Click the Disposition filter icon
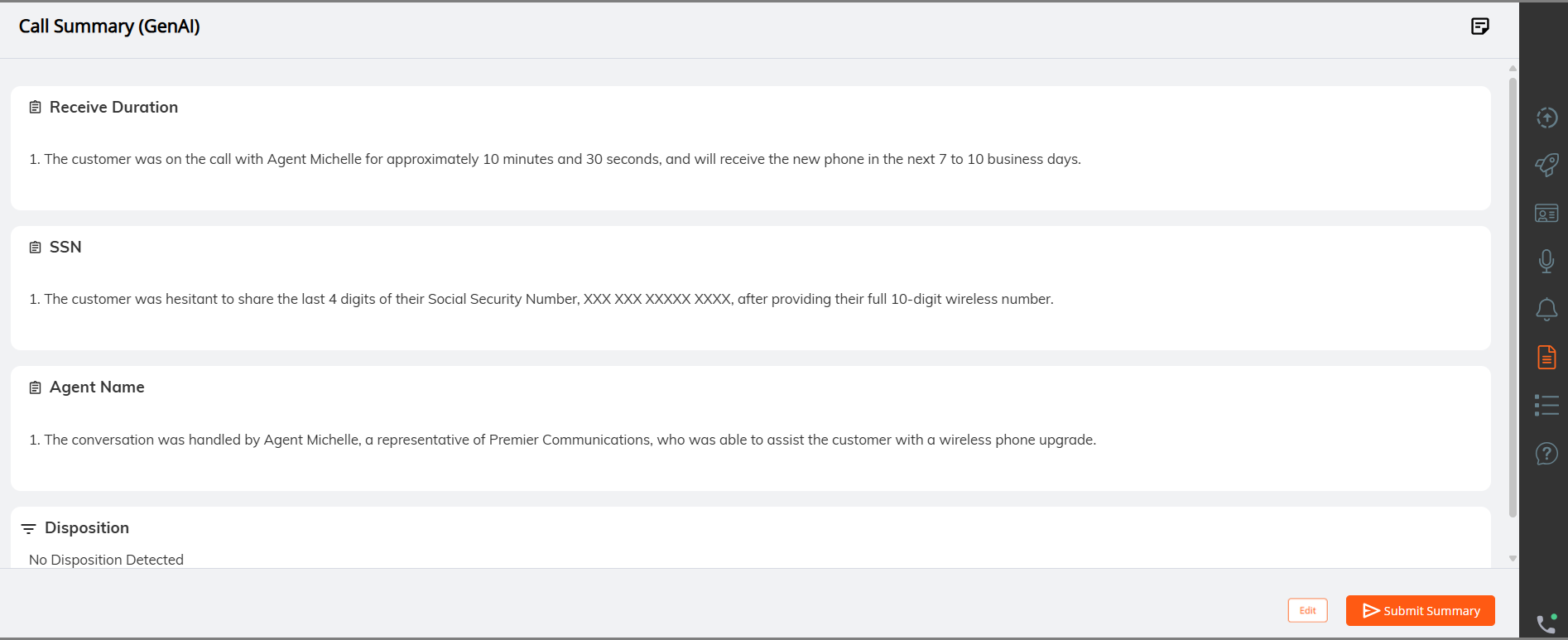 [x=28, y=528]
